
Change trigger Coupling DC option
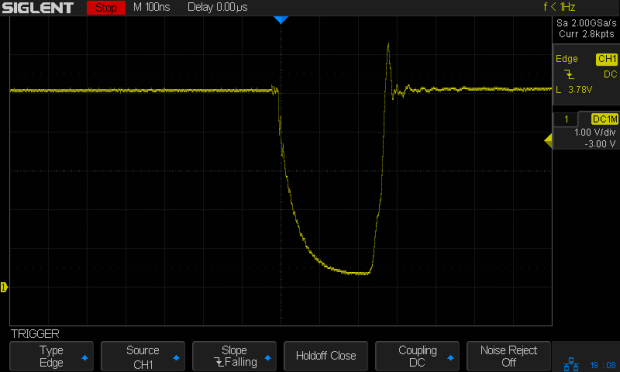pos(417,356)
